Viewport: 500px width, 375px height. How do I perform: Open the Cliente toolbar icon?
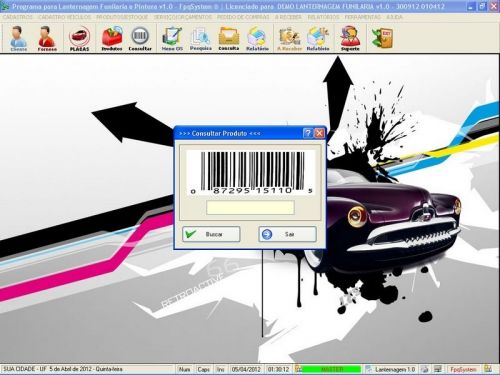pyautogui.click(x=19, y=39)
